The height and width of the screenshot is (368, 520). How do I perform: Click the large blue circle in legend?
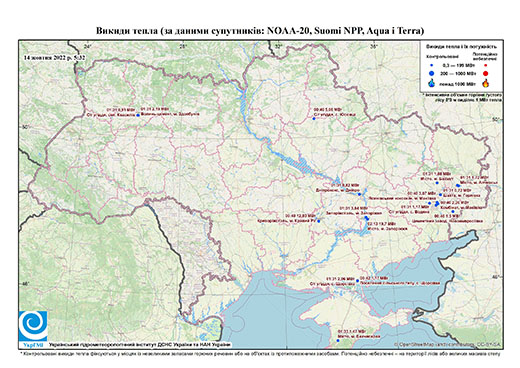(432, 73)
